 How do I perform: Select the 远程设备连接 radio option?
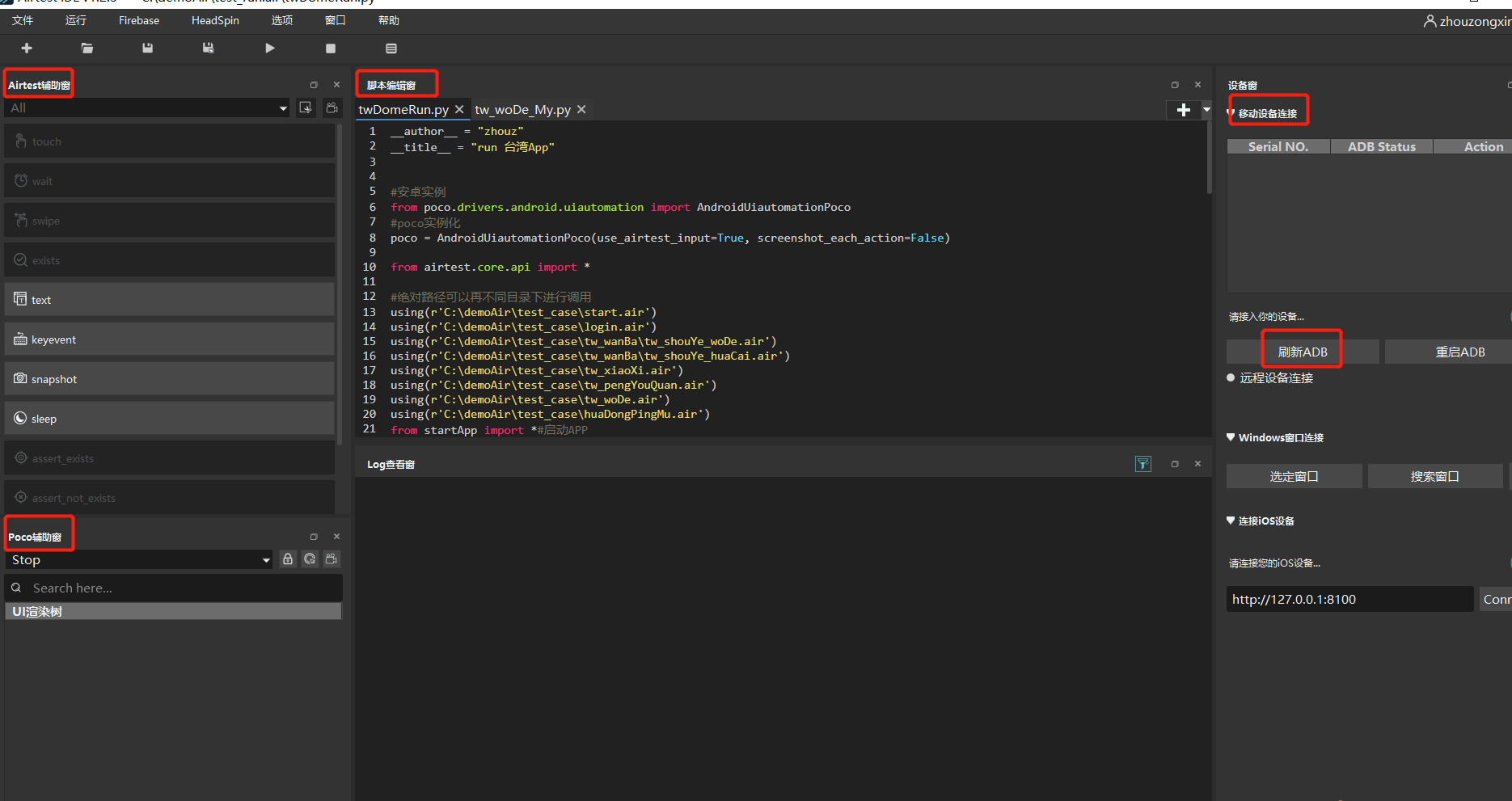tap(1231, 378)
